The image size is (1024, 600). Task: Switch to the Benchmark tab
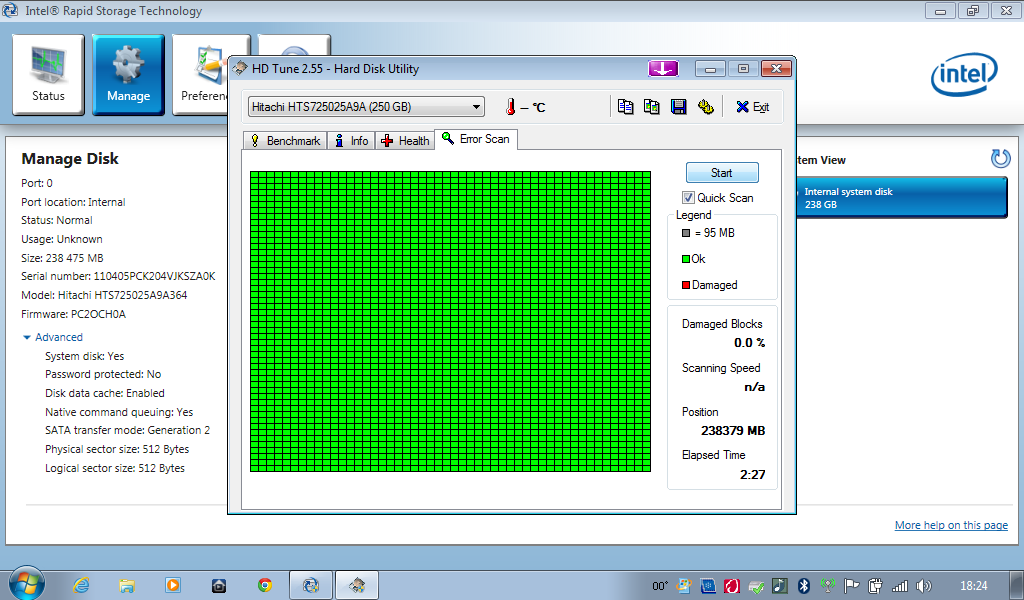pyautogui.click(x=285, y=140)
